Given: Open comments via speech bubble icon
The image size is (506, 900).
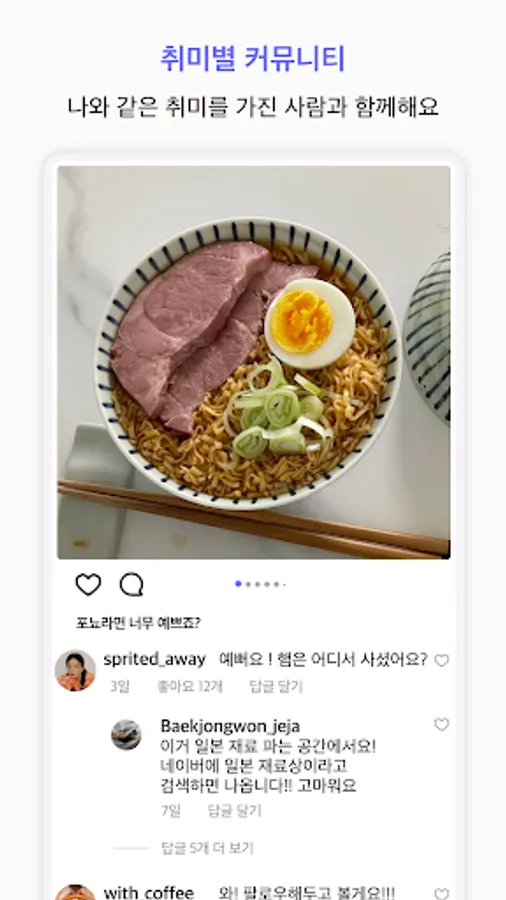Looking at the screenshot, I should (131, 584).
